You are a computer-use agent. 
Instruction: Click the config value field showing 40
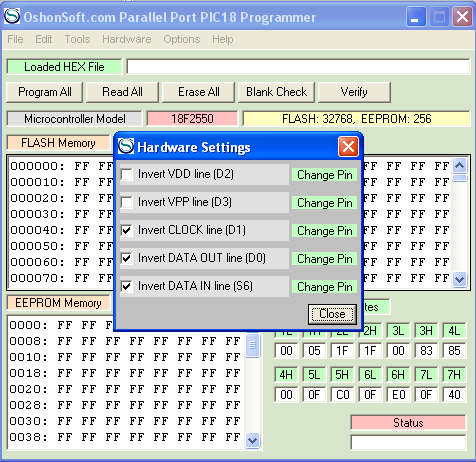pyautogui.click(x=454, y=395)
